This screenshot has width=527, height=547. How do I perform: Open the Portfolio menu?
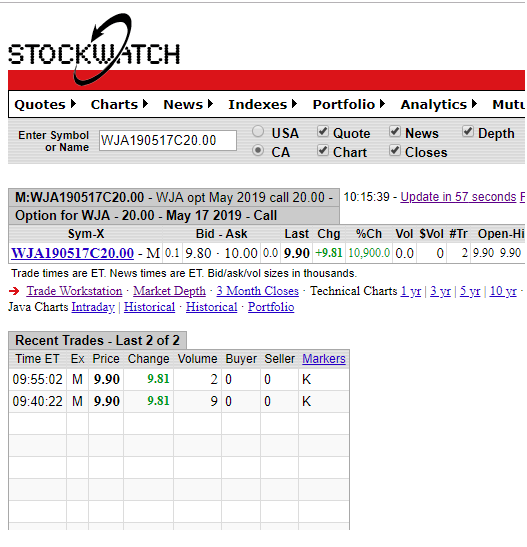click(344, 105)
